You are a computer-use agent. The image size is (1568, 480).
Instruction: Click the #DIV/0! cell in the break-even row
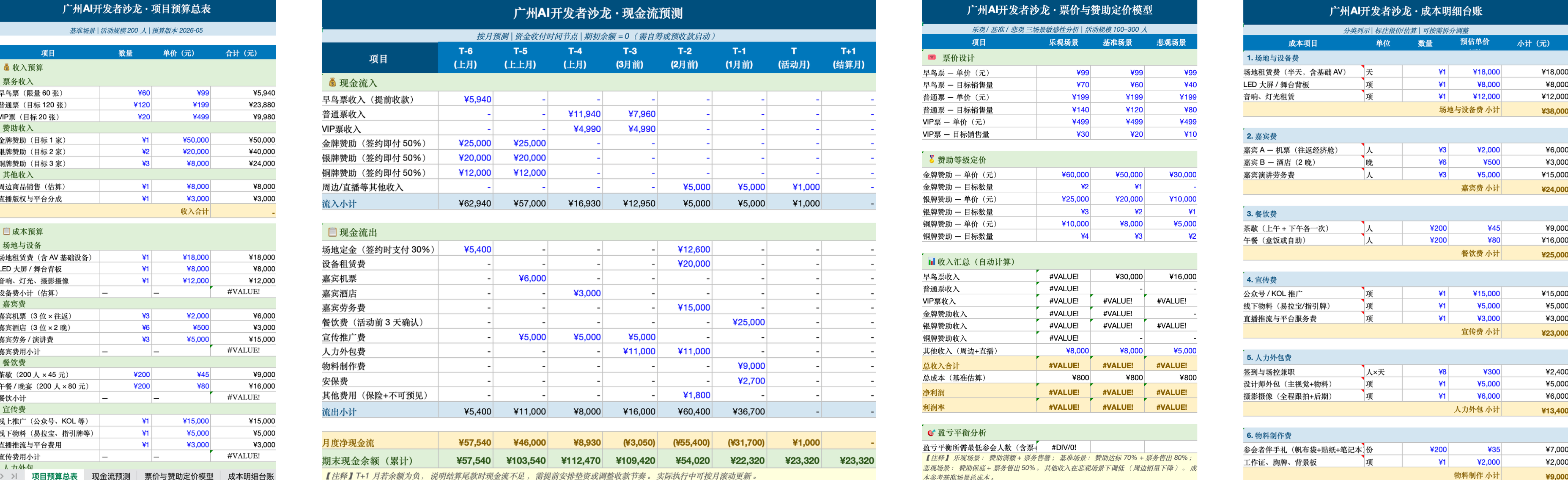(1064, 447)
